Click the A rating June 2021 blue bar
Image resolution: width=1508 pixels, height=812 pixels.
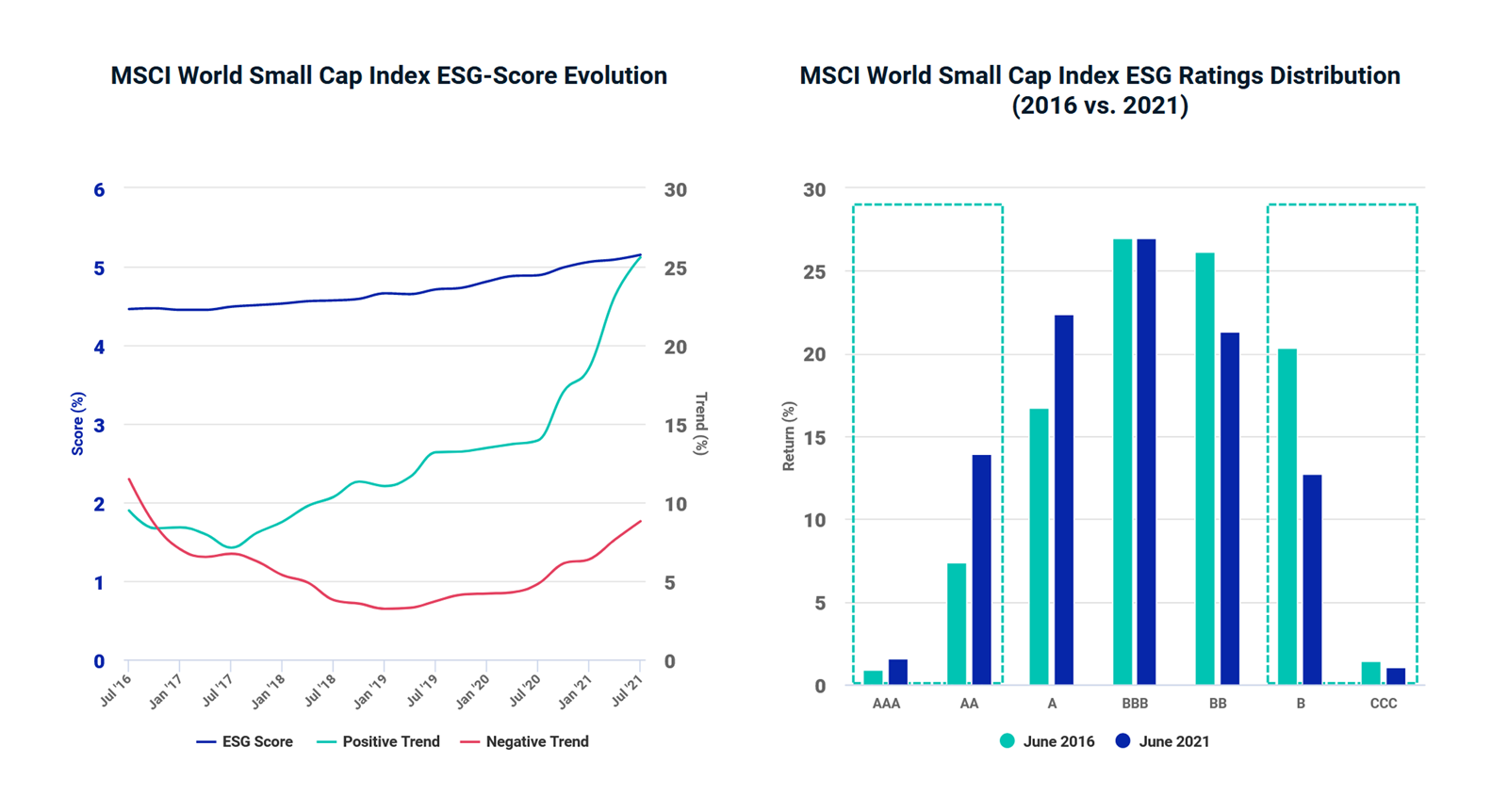[1064, 500]
